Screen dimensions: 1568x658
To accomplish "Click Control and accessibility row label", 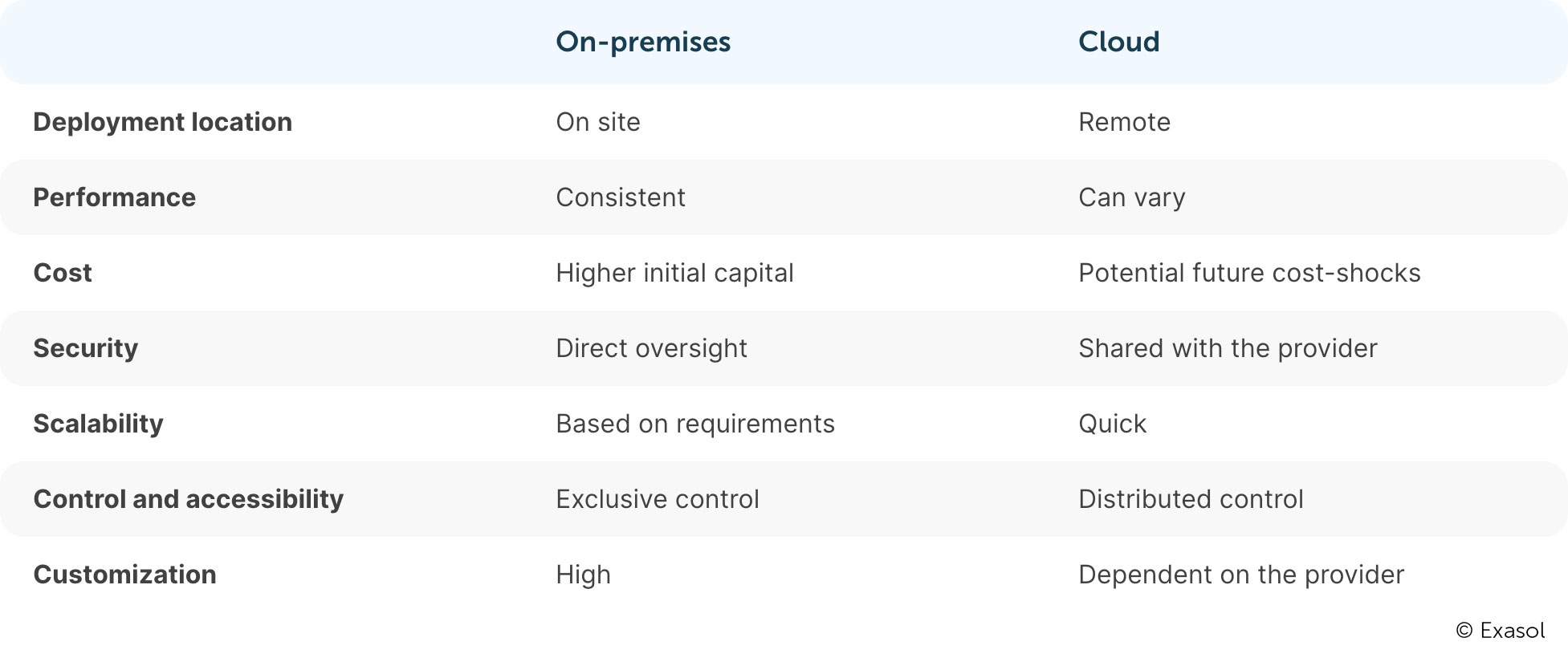I will pos(188,499).
